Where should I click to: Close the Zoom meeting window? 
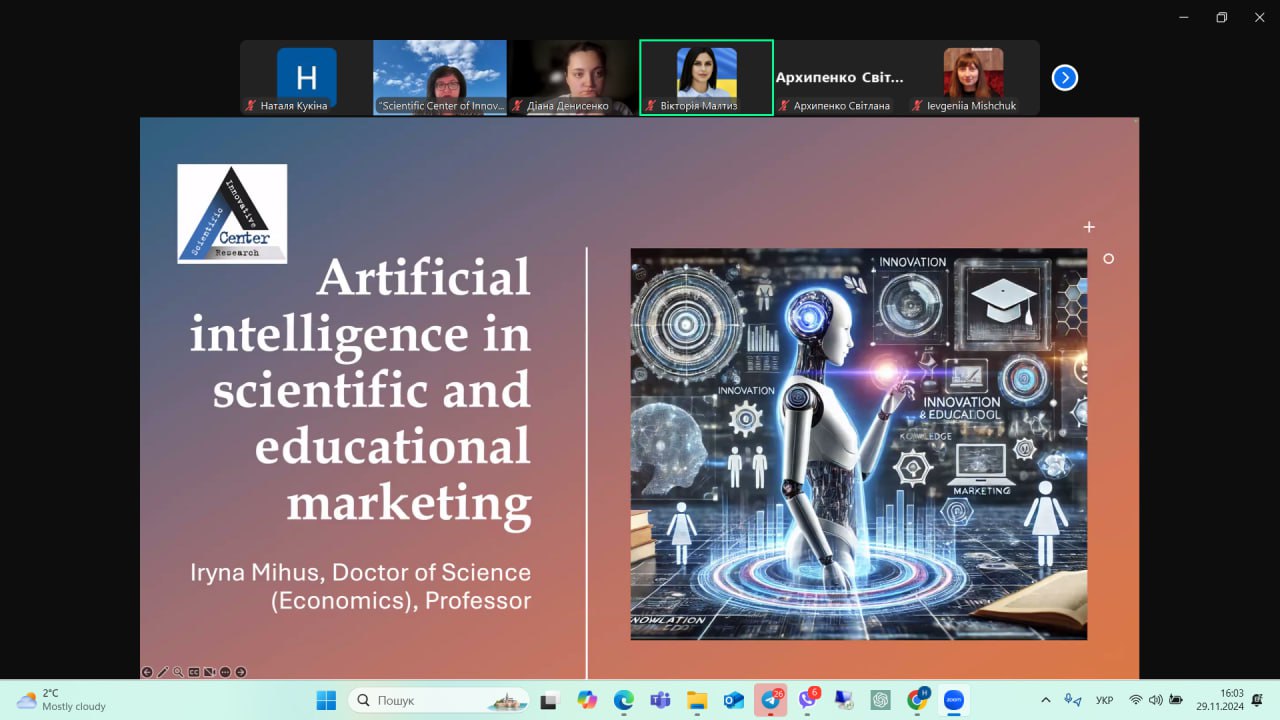click(x=1258, y=17)
